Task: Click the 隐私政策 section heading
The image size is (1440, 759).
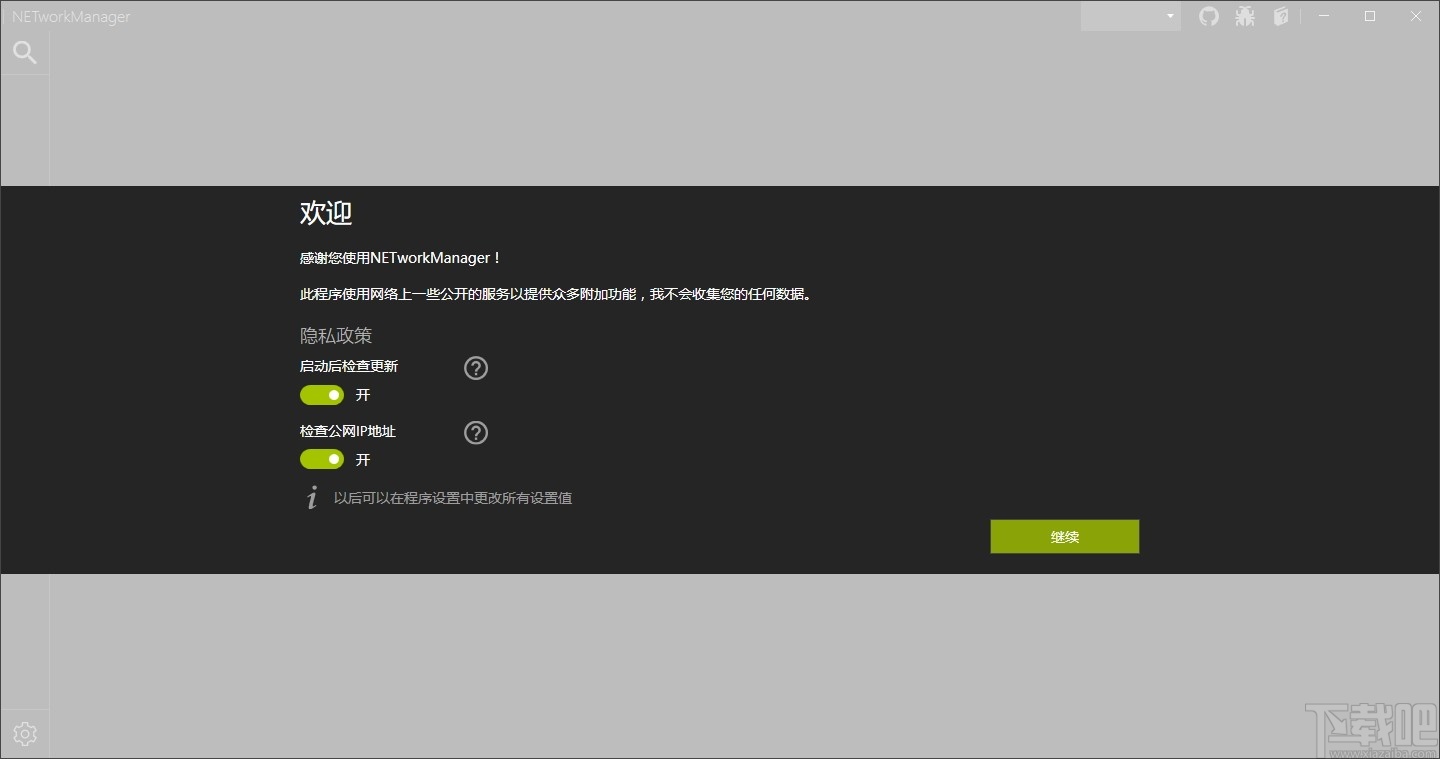Action: pyautogui.click(x=335, y=336)
